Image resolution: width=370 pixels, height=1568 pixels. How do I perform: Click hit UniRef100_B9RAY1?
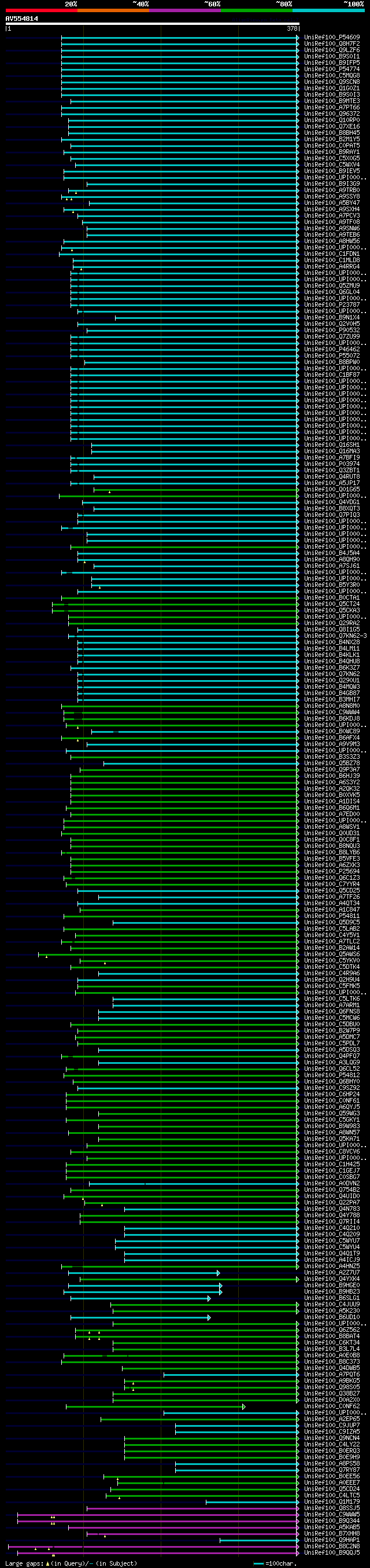[x=332, y=152]
